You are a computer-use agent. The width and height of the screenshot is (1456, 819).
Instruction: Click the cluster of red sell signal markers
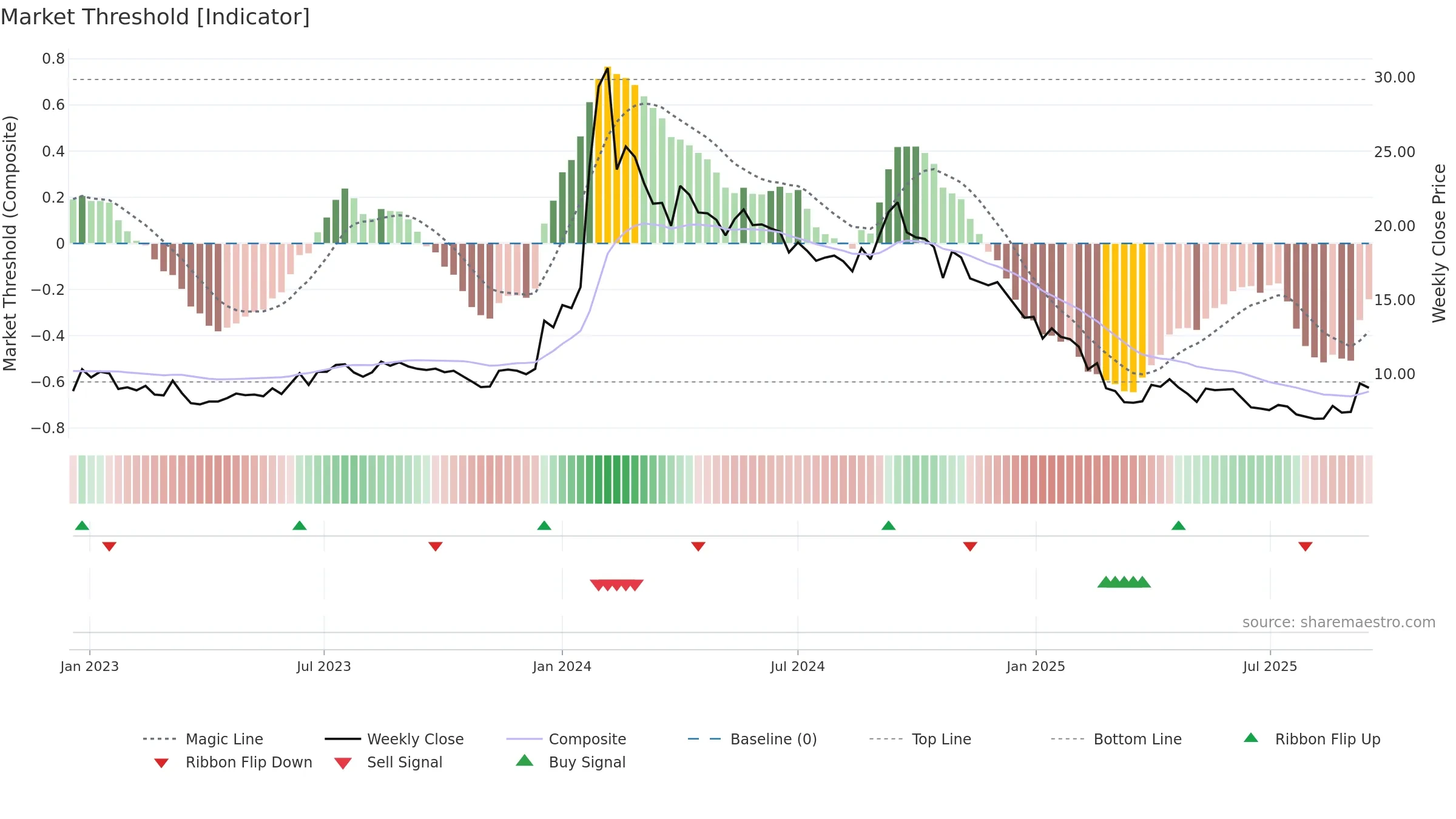(x=617, y=585)
